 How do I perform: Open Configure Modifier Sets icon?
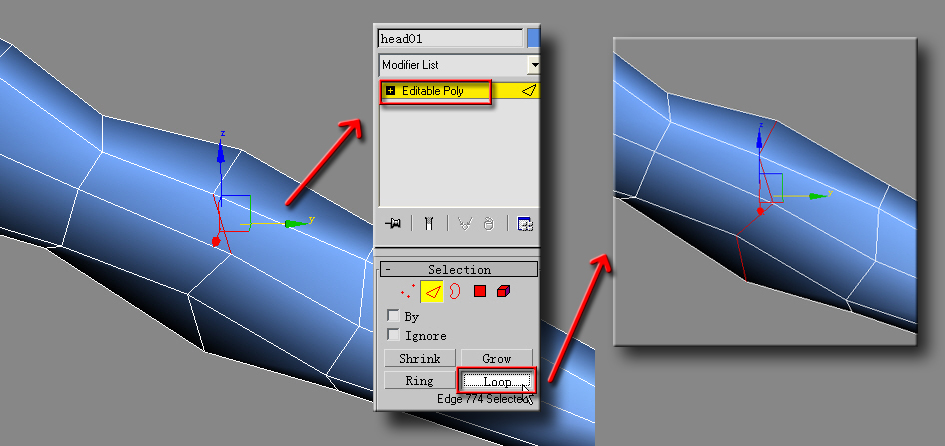(524, 224)
